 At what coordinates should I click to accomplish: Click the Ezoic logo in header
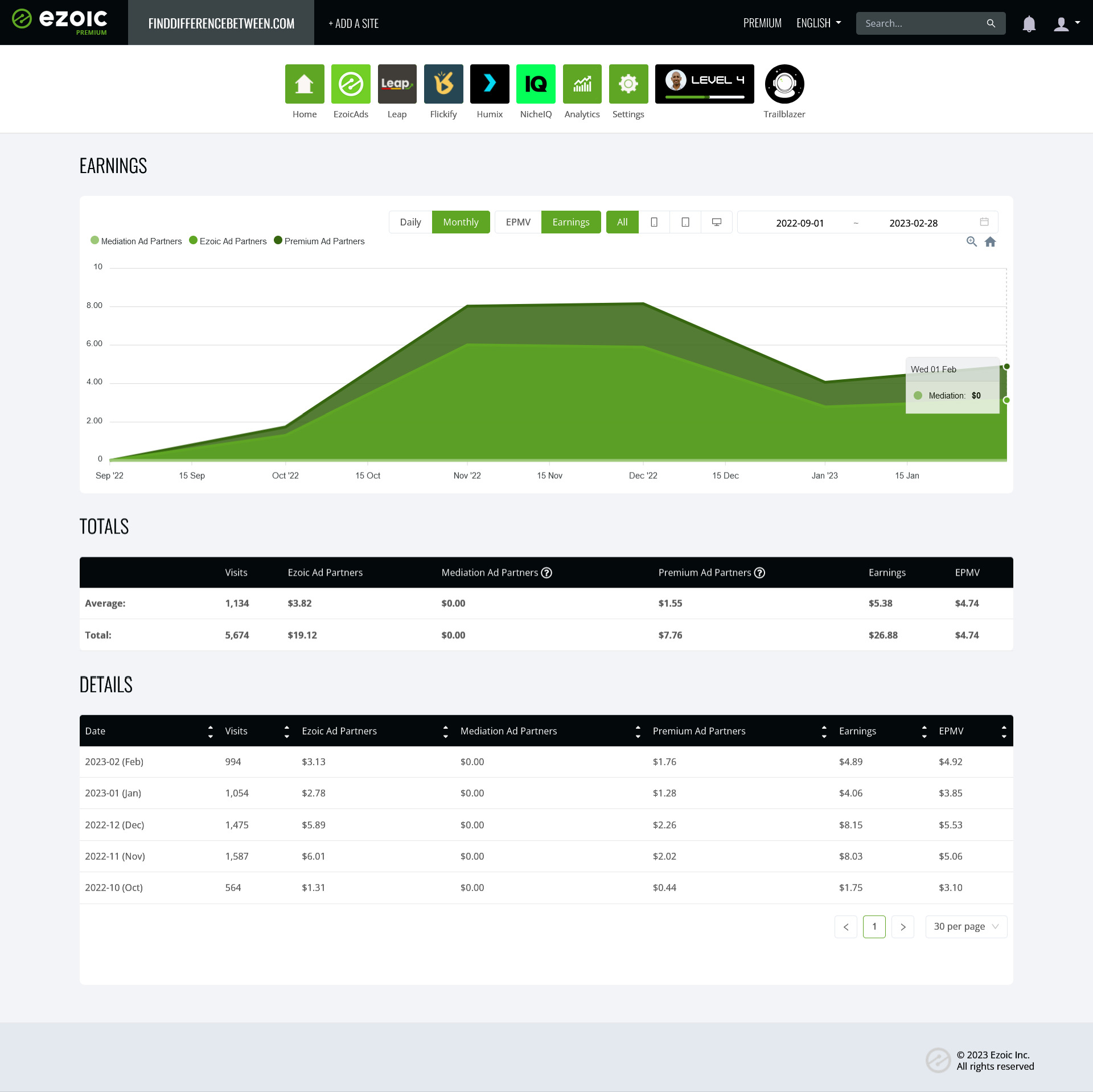click(60, 22)
